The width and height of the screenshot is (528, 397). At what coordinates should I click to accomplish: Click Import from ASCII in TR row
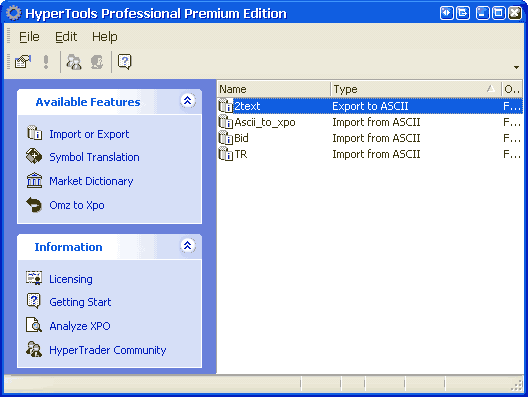click(376, 154)
